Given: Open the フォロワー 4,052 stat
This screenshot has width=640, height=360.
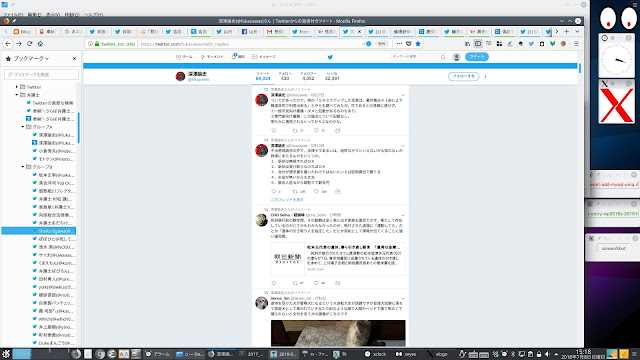Looking at the screenshot, I should tap(308, 76).
